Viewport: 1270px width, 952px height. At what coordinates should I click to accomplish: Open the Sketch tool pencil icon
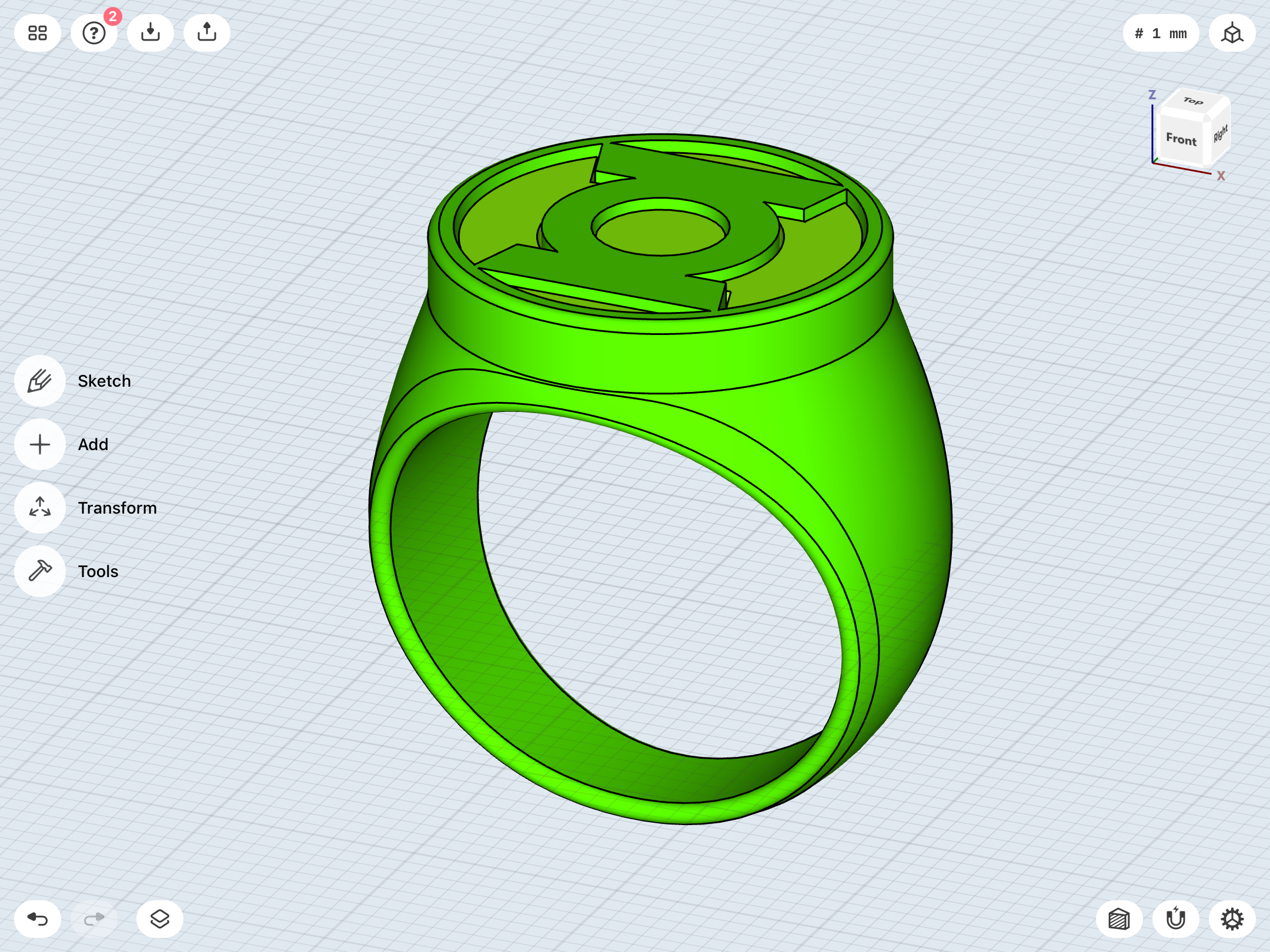pyautogui.click(x=40, y=381)
